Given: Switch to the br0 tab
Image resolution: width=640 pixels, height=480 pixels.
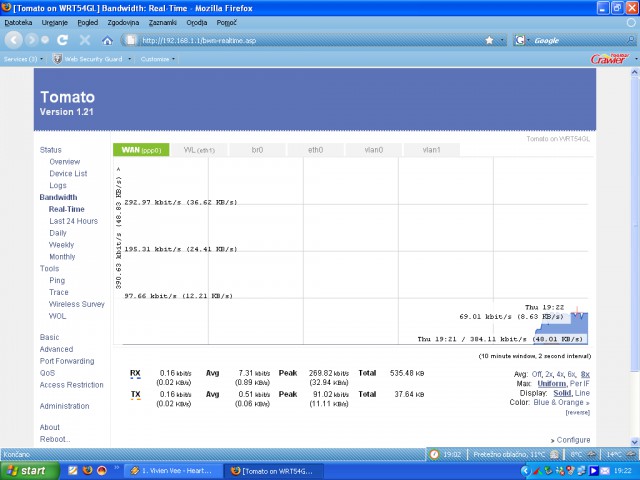Looking at the screenshot, I should [x=257, y=150].
